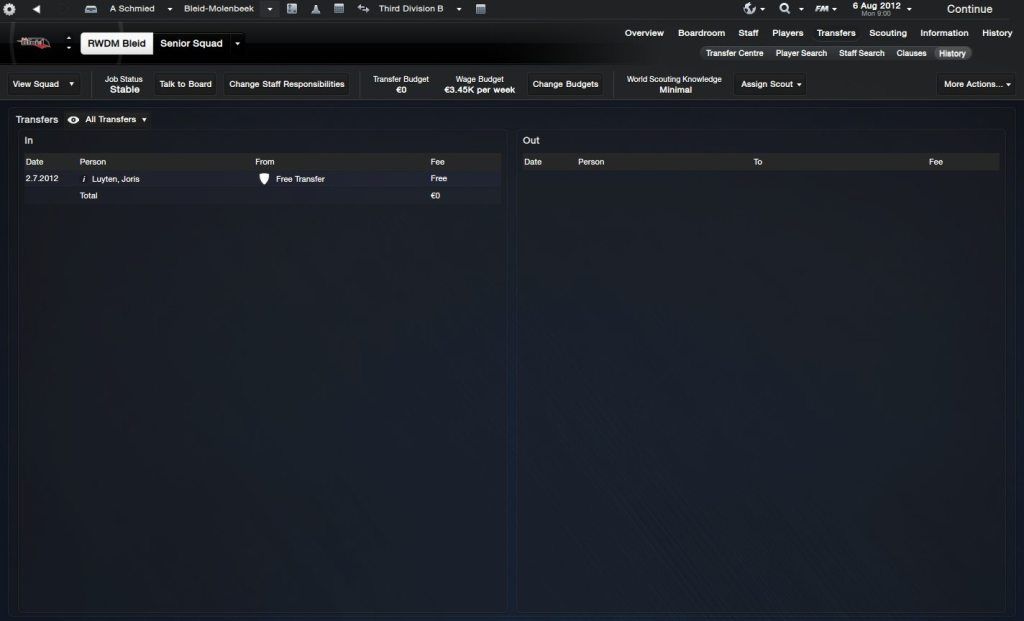The height and width of the screenshot is (621, 1024).
Task: Click the Person header in the Out table
Action: click(591, 162)
